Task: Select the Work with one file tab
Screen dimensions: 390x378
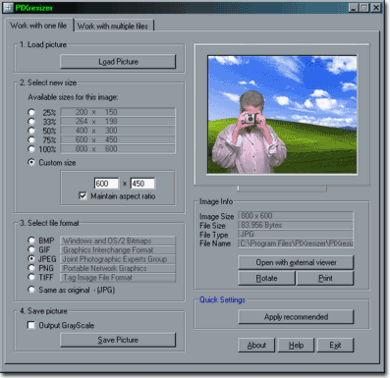Action: [38, 25]
